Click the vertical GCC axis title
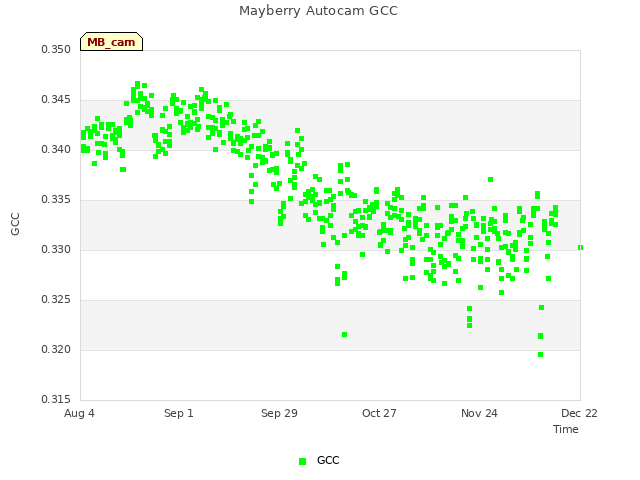Image resolution: width=640 pixels, height=480 pixels. click(15, 224)
